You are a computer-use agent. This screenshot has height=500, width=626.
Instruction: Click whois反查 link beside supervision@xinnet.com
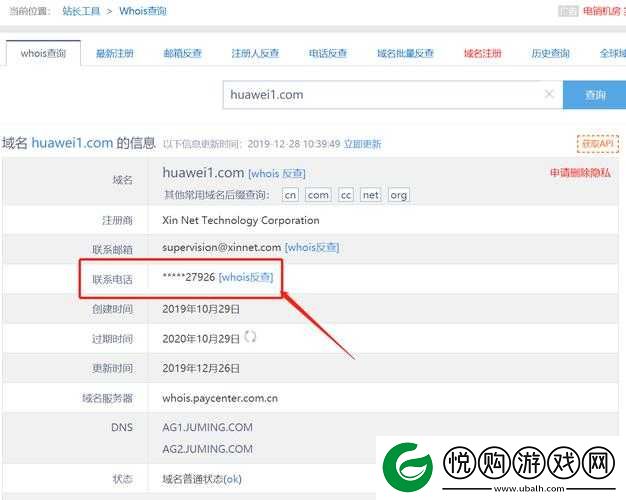[312, 248]
